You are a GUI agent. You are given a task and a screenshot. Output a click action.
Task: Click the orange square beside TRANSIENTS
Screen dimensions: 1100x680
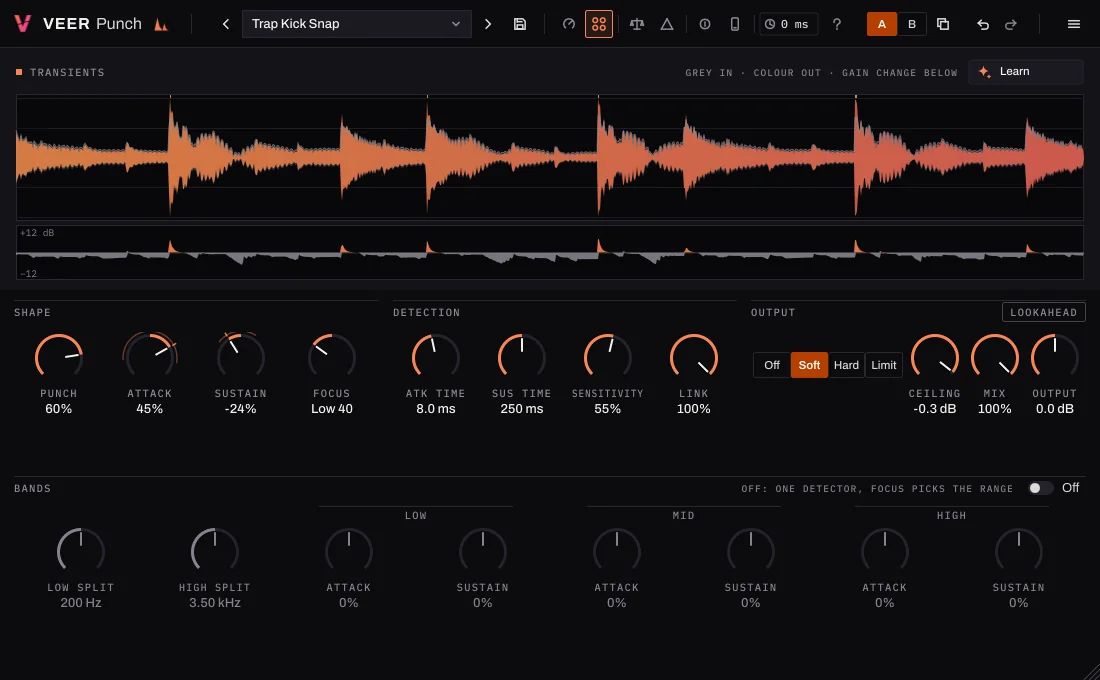click(x=19, y=72)
